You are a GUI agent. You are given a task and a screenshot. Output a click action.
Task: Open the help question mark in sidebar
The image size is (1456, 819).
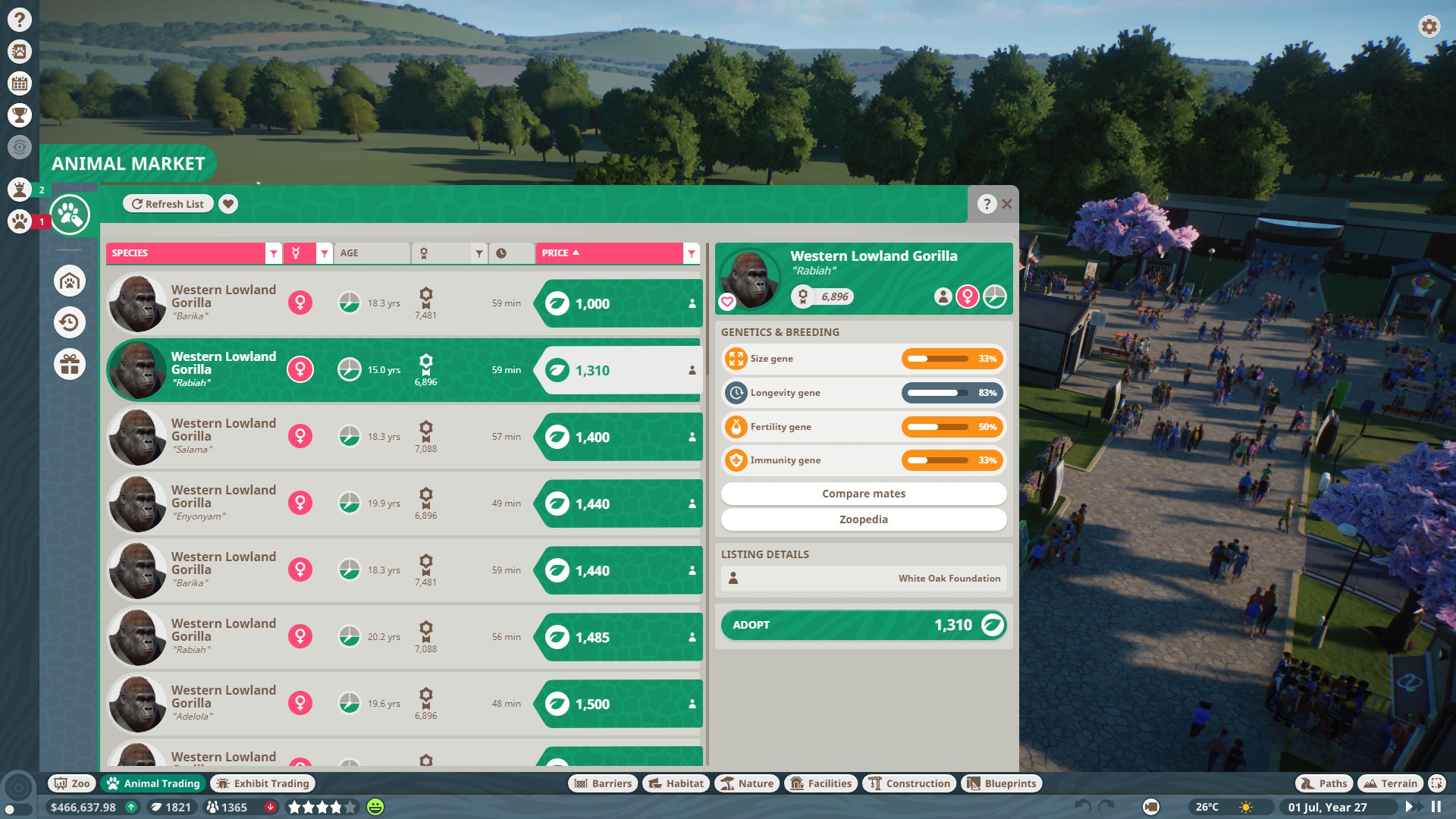point(19,20)
